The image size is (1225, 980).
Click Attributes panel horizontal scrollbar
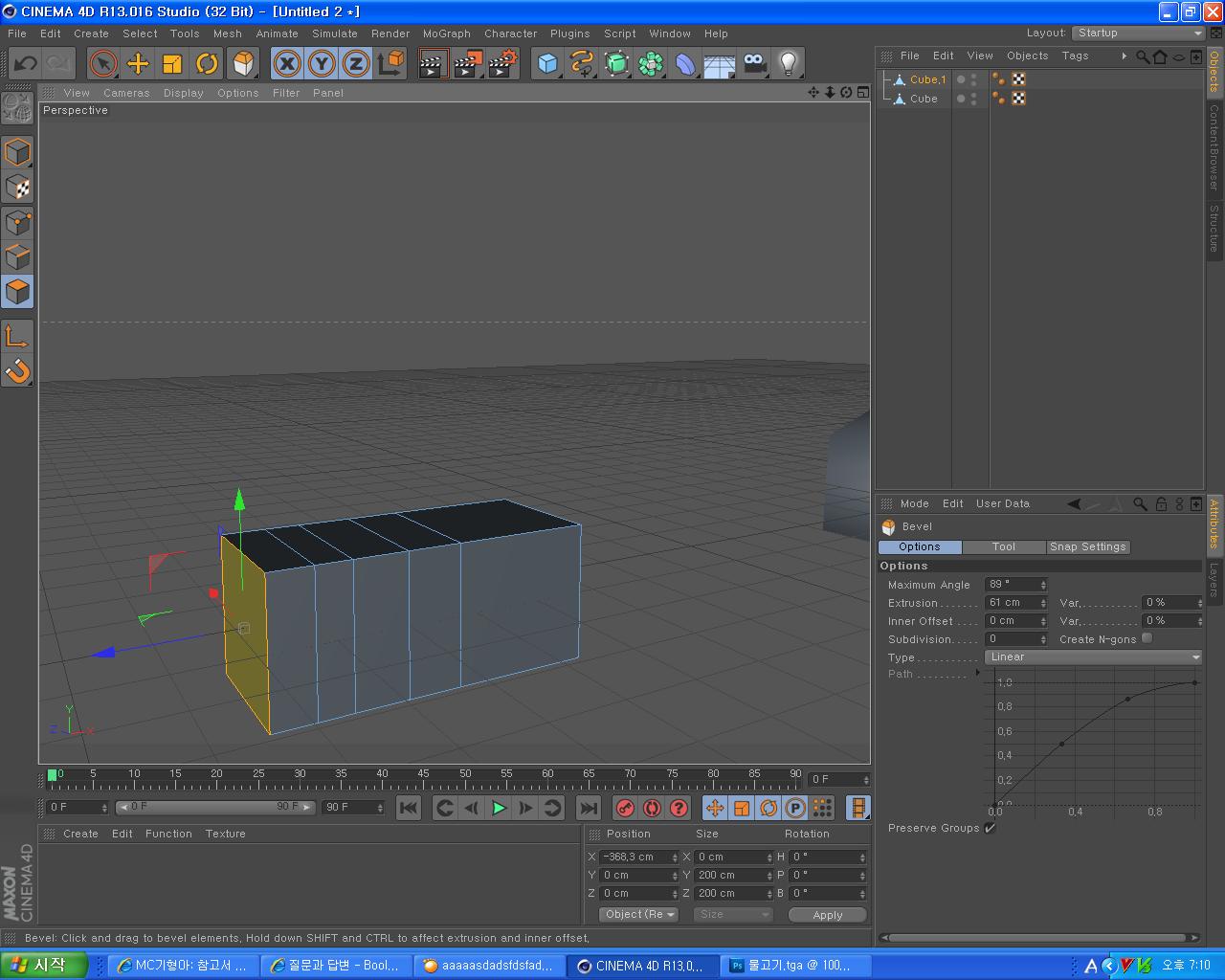(x=1038, y=937)
